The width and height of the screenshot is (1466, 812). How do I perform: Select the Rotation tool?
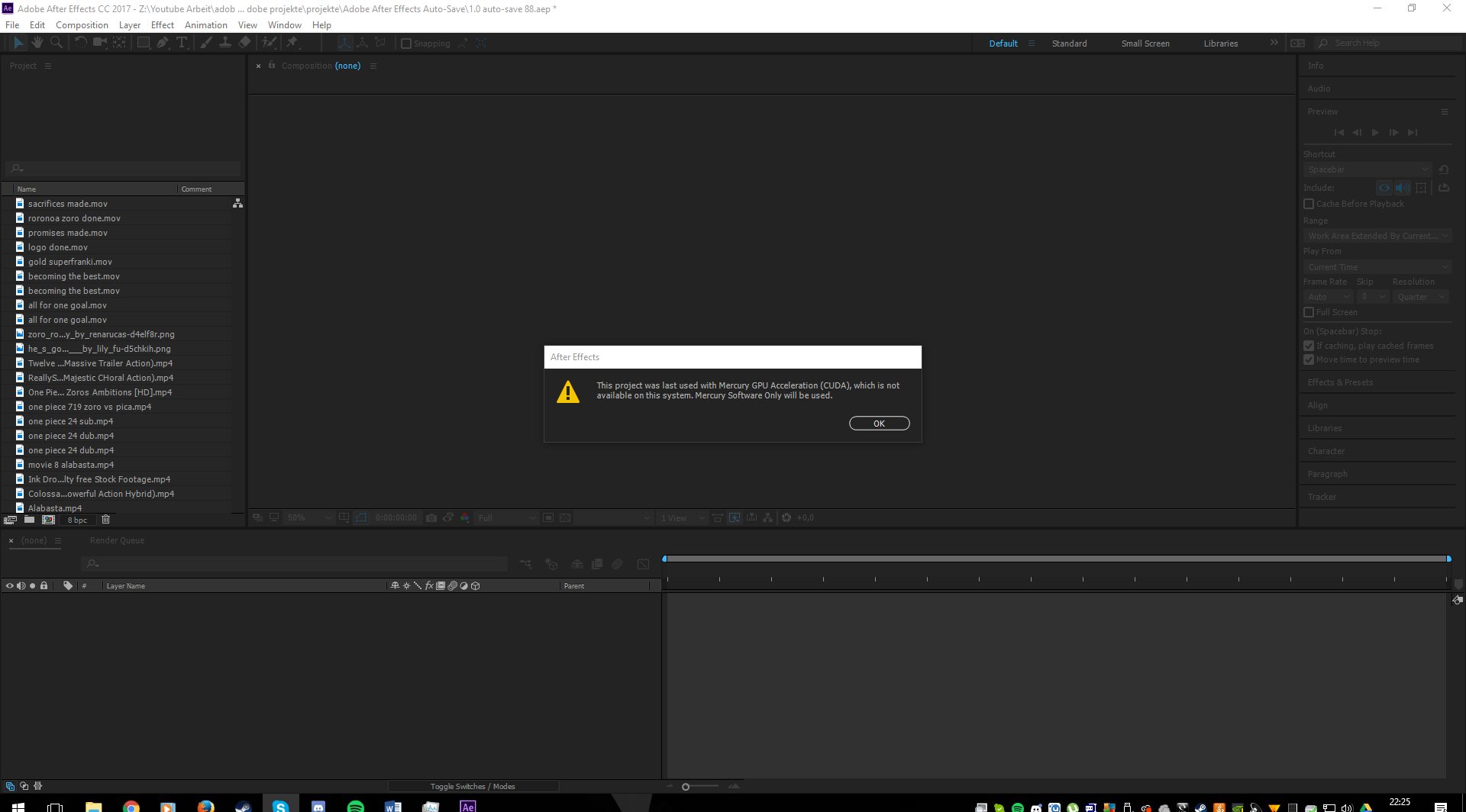click(80, 43)
